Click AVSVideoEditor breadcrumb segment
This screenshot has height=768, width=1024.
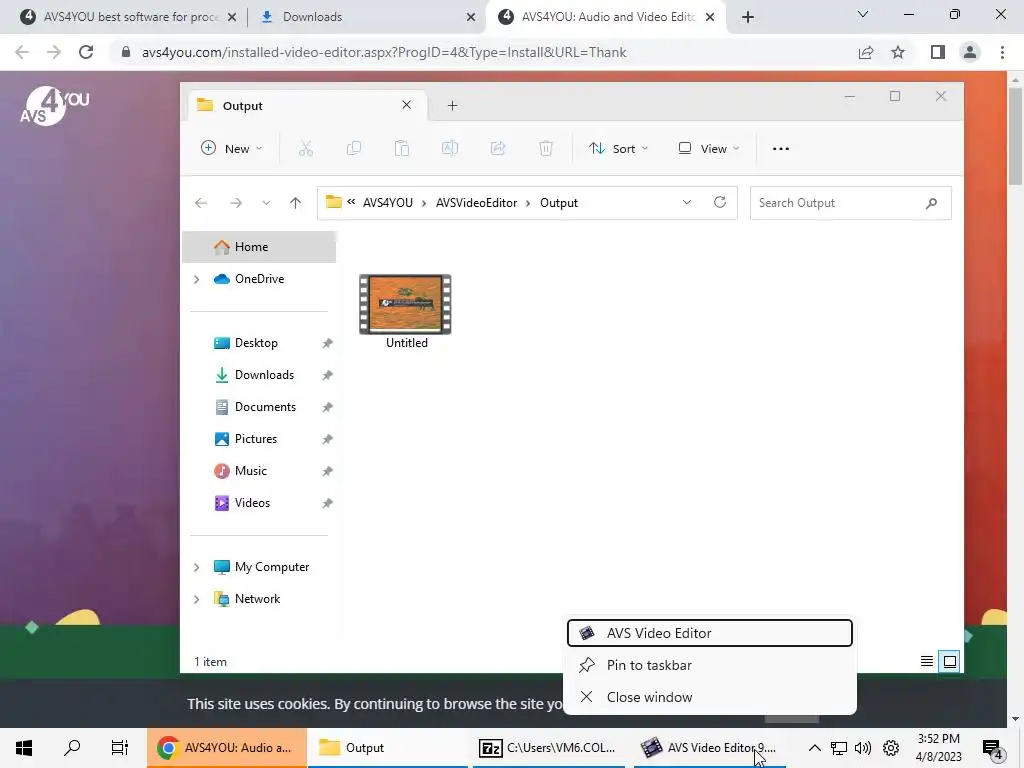coord(476,203)
